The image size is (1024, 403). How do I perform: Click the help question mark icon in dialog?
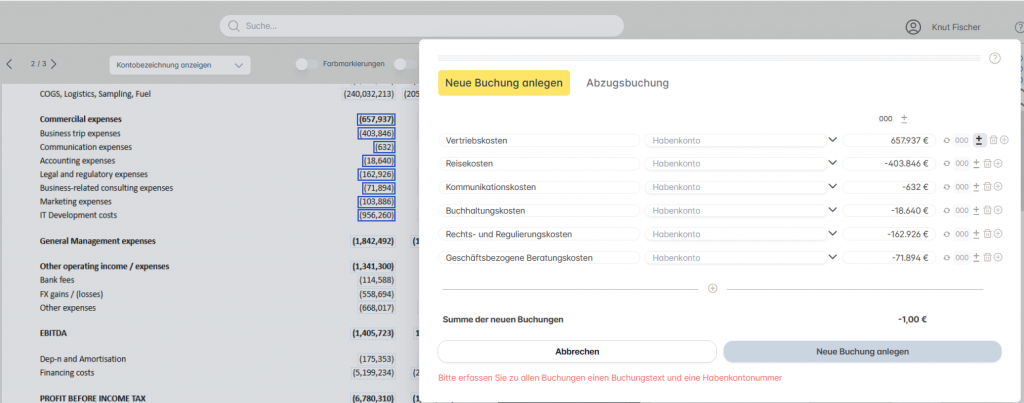click(994, 58)
